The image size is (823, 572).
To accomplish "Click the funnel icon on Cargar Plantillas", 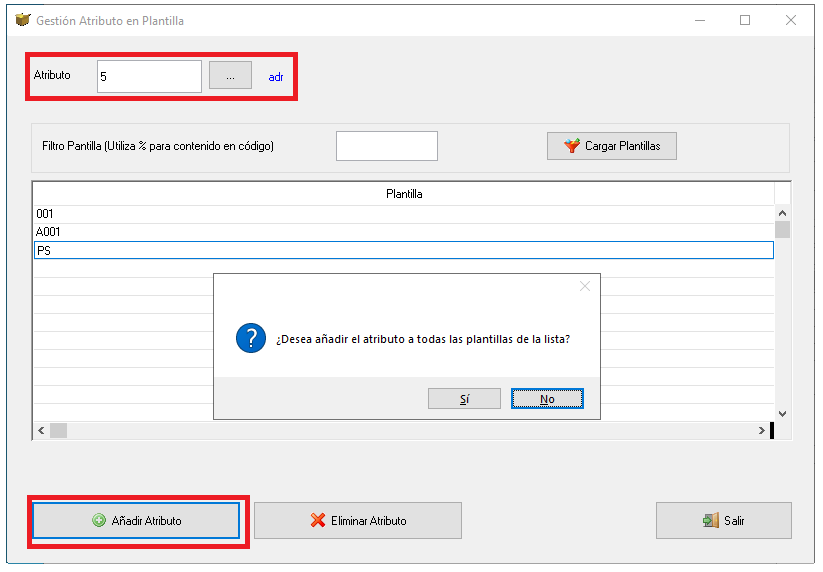I will pos(572,145).
